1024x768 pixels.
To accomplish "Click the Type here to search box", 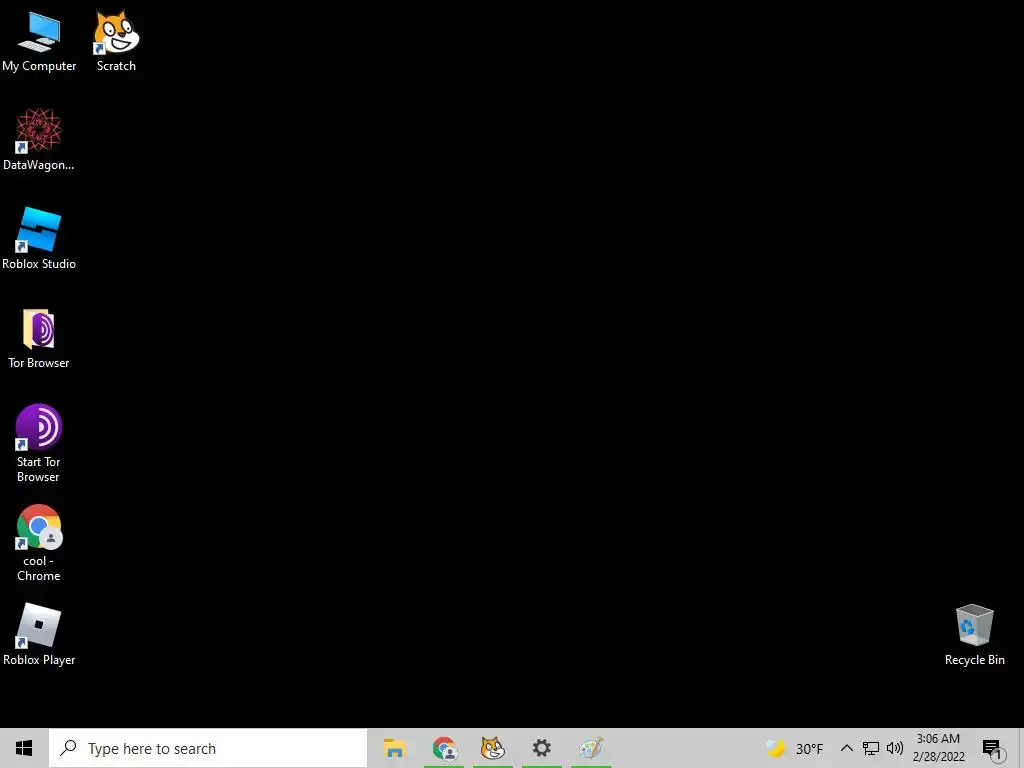I will coord(208,748).
